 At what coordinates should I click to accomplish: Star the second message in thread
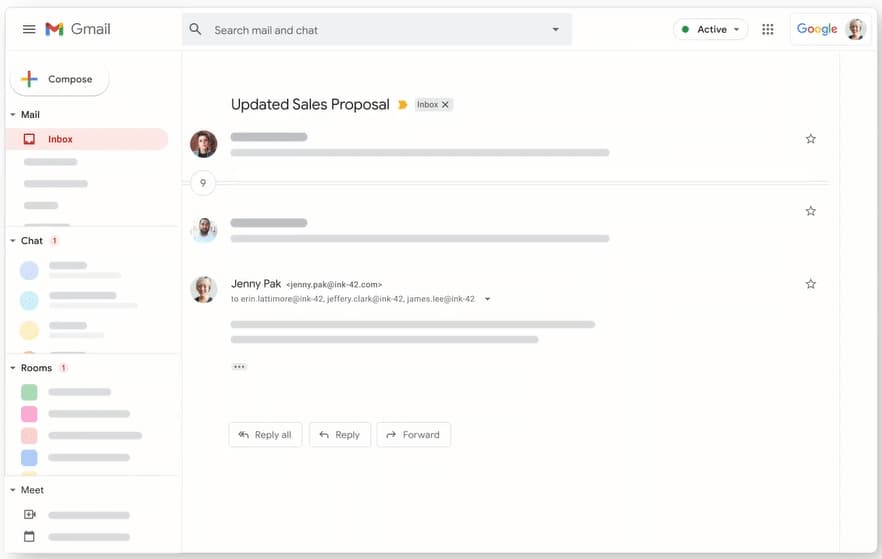click(x=810, y=211)
